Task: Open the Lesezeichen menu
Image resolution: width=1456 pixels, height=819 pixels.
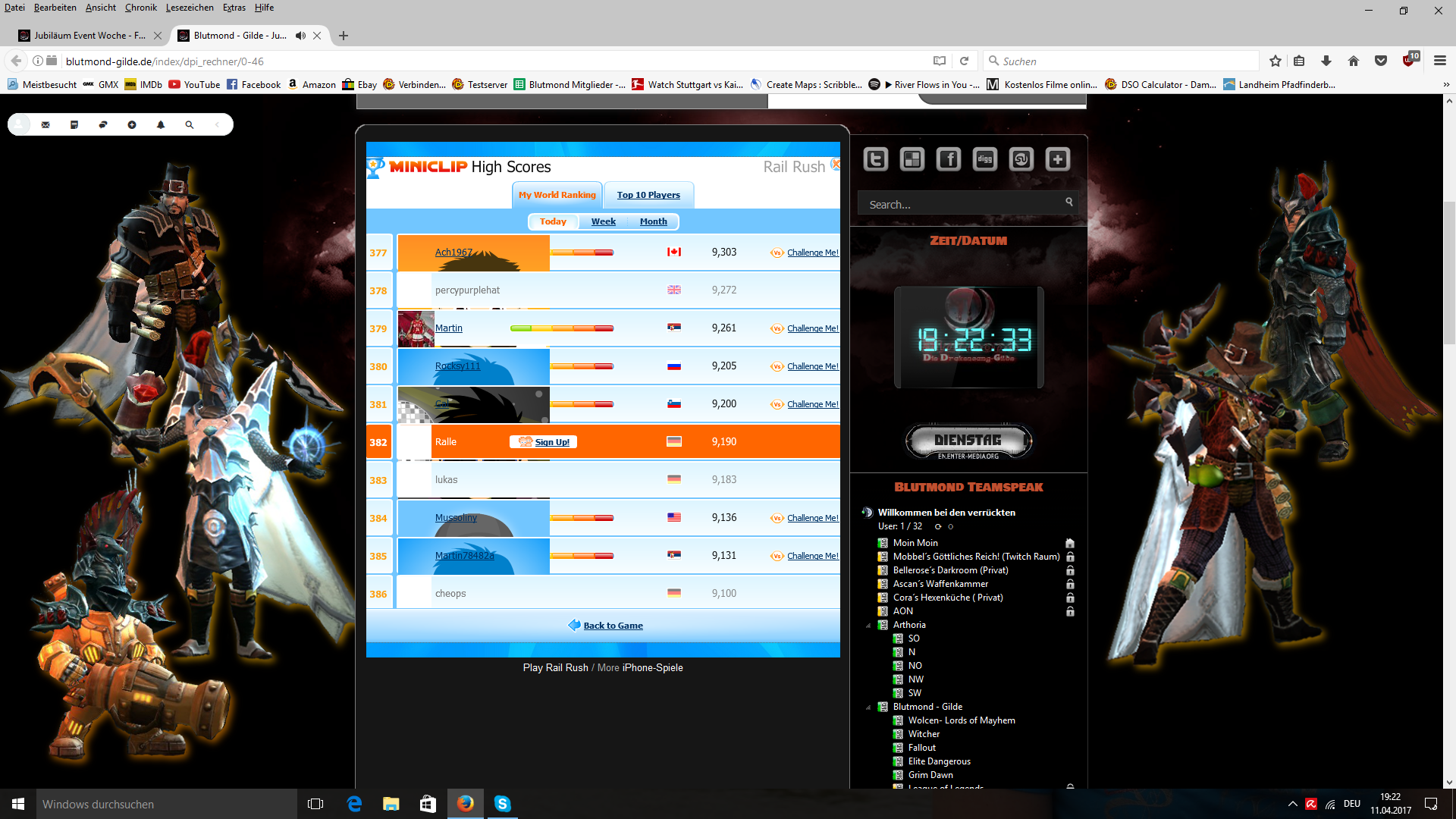Action: [190, 8]
